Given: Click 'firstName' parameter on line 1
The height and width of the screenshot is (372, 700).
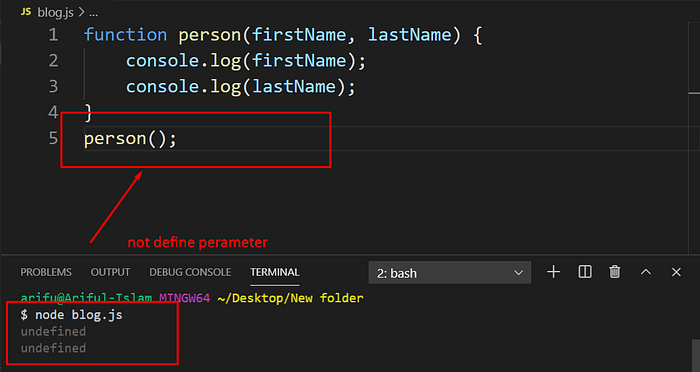Looking at the screenshot, I should 299,35.
